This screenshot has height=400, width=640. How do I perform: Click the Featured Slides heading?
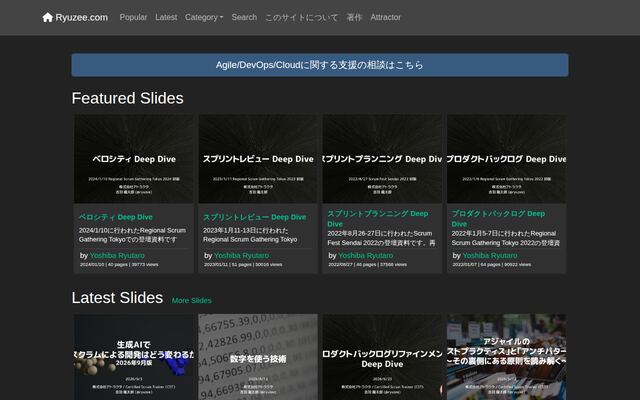(127, 98)
